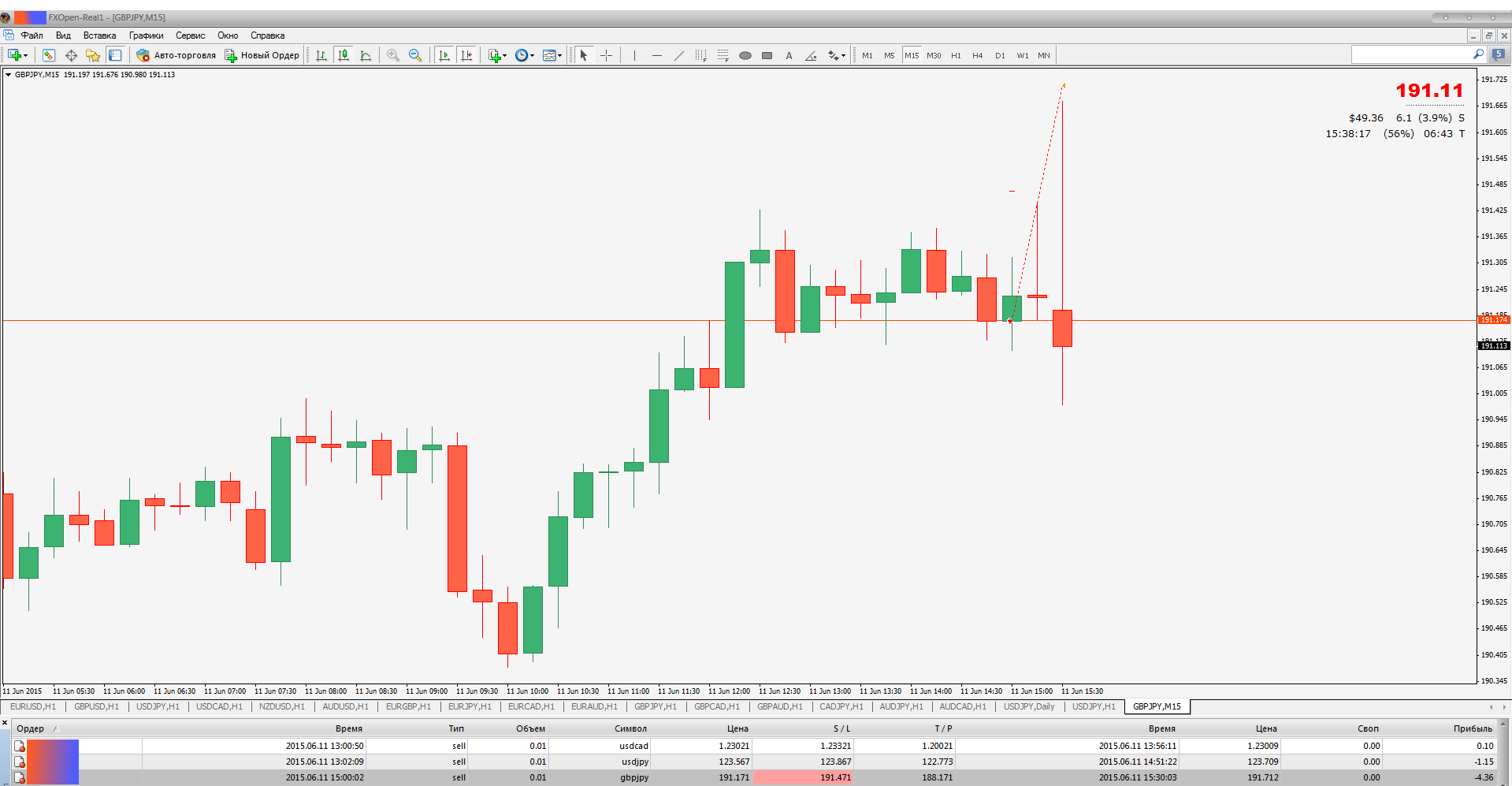The image size is (1512, 786).
Task: Select the trendline drawing tool
Action: coord(679,55)
